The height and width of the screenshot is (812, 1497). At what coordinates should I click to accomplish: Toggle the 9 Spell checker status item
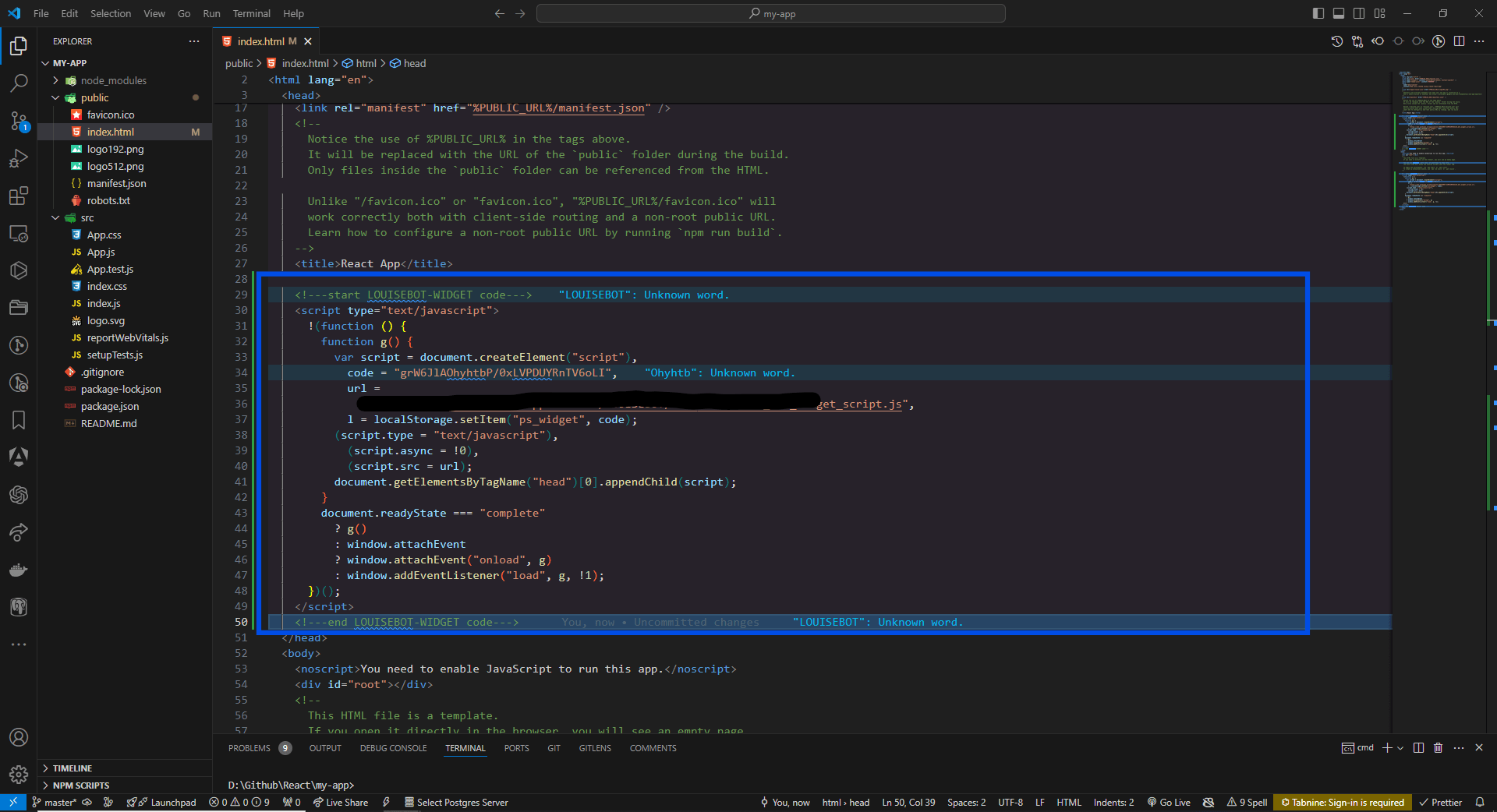1247,803
